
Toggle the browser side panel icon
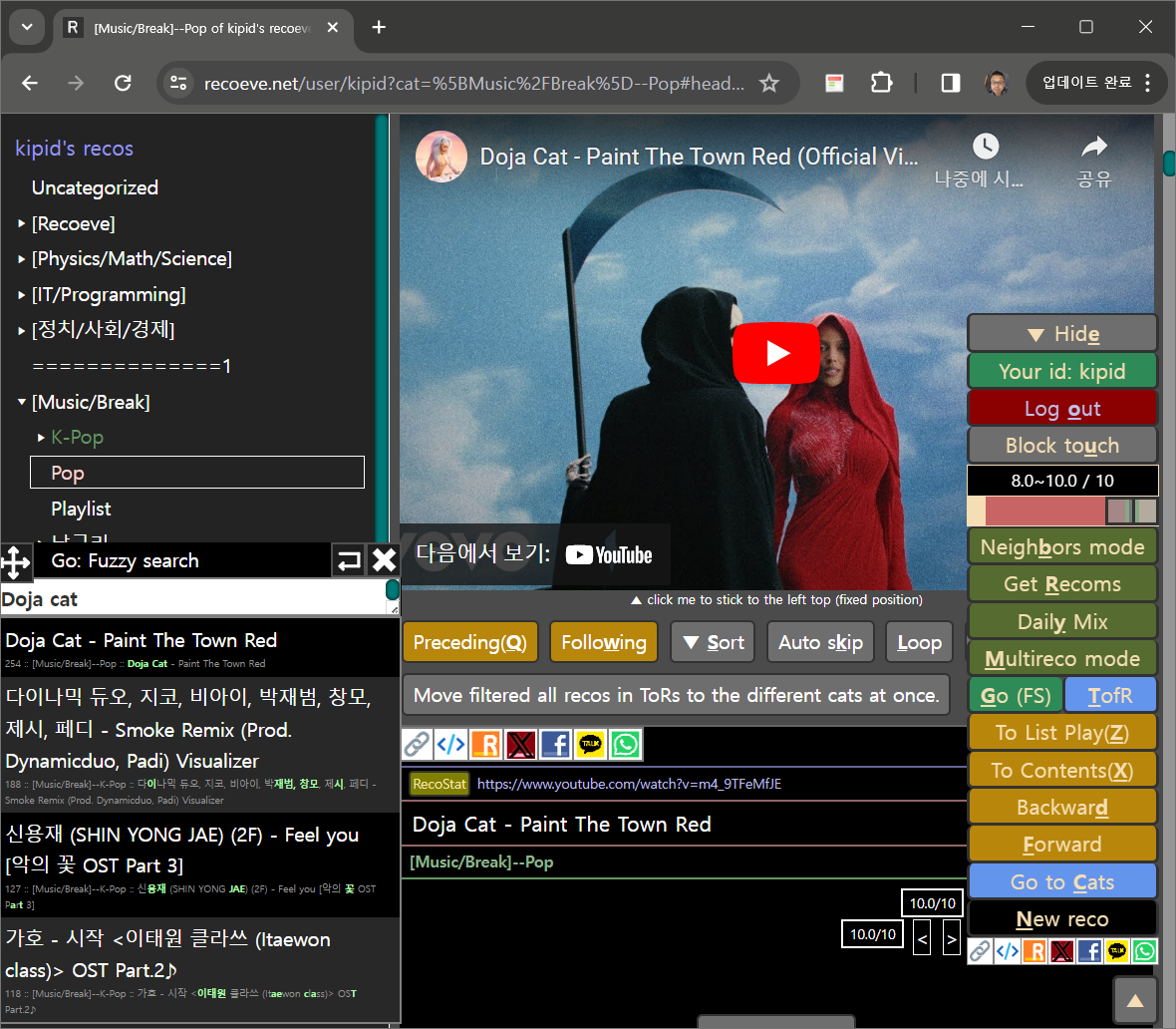950,83
